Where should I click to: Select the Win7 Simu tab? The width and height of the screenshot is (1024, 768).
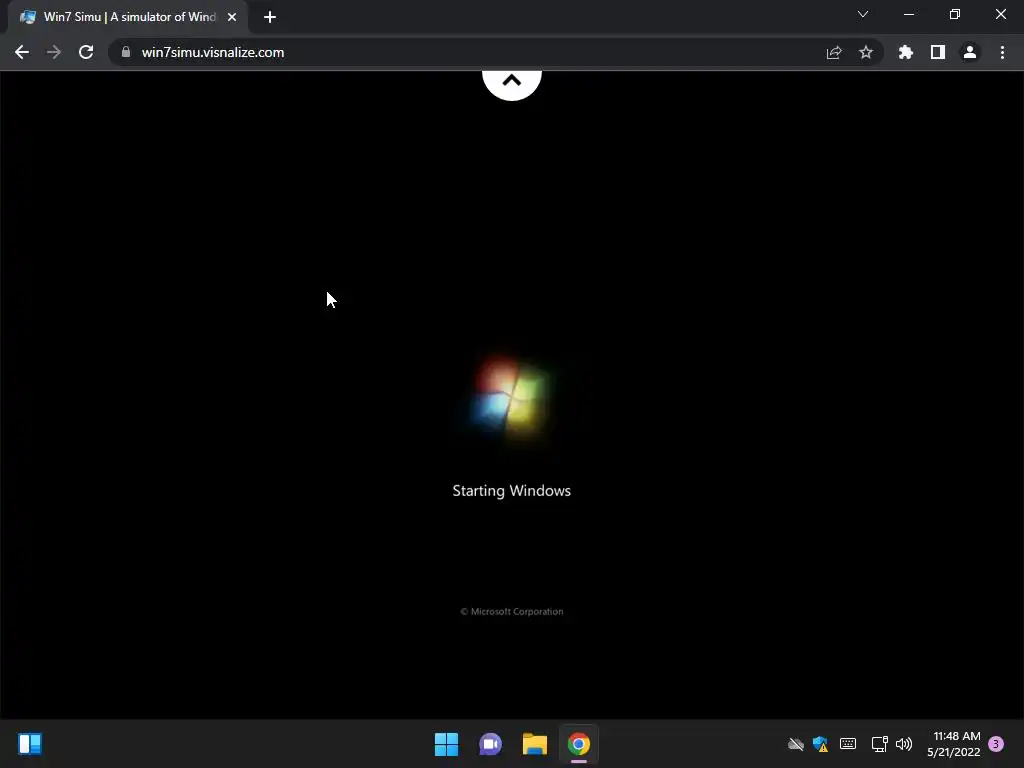click(128, 17)
